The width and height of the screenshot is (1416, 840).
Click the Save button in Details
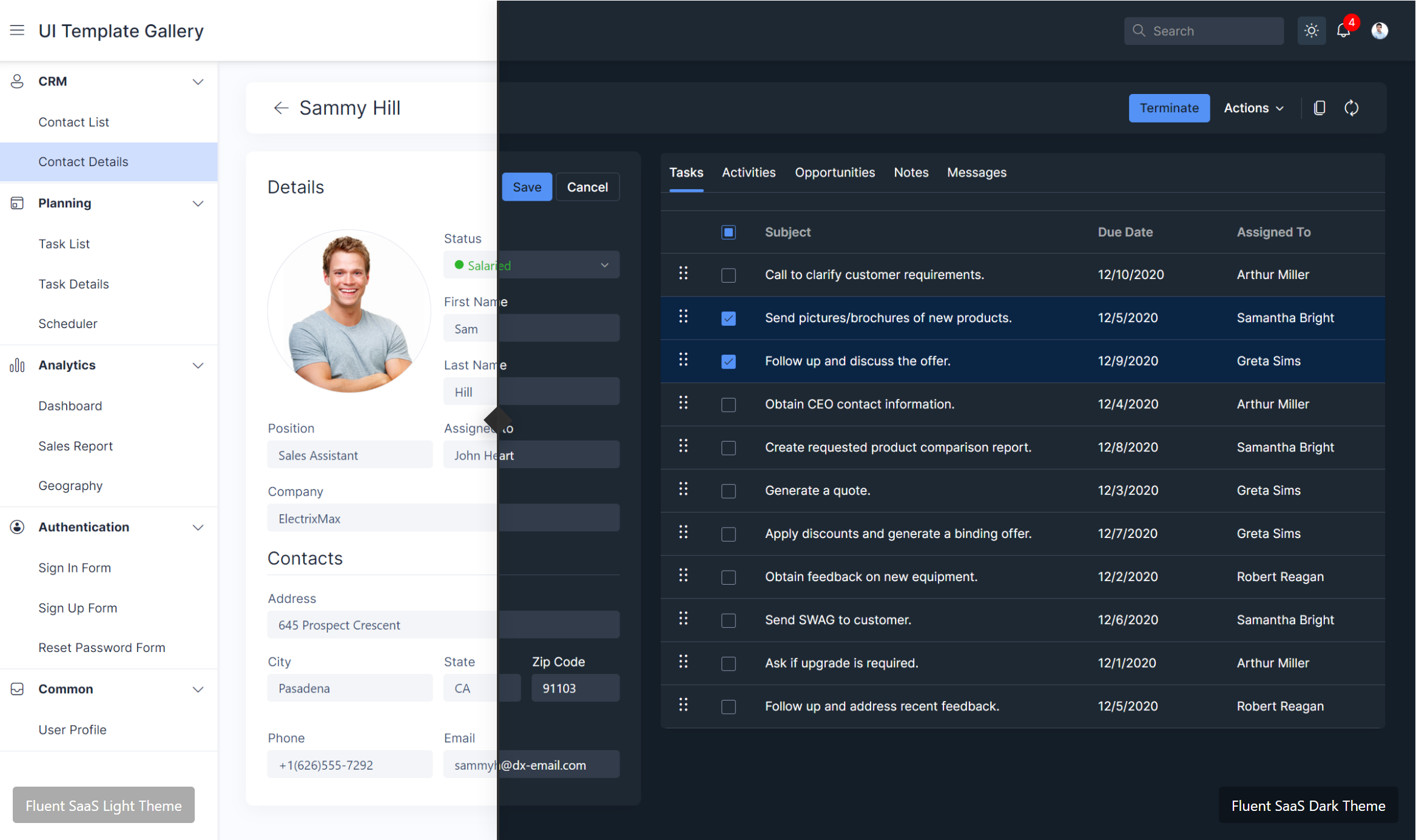click(527, 187)
